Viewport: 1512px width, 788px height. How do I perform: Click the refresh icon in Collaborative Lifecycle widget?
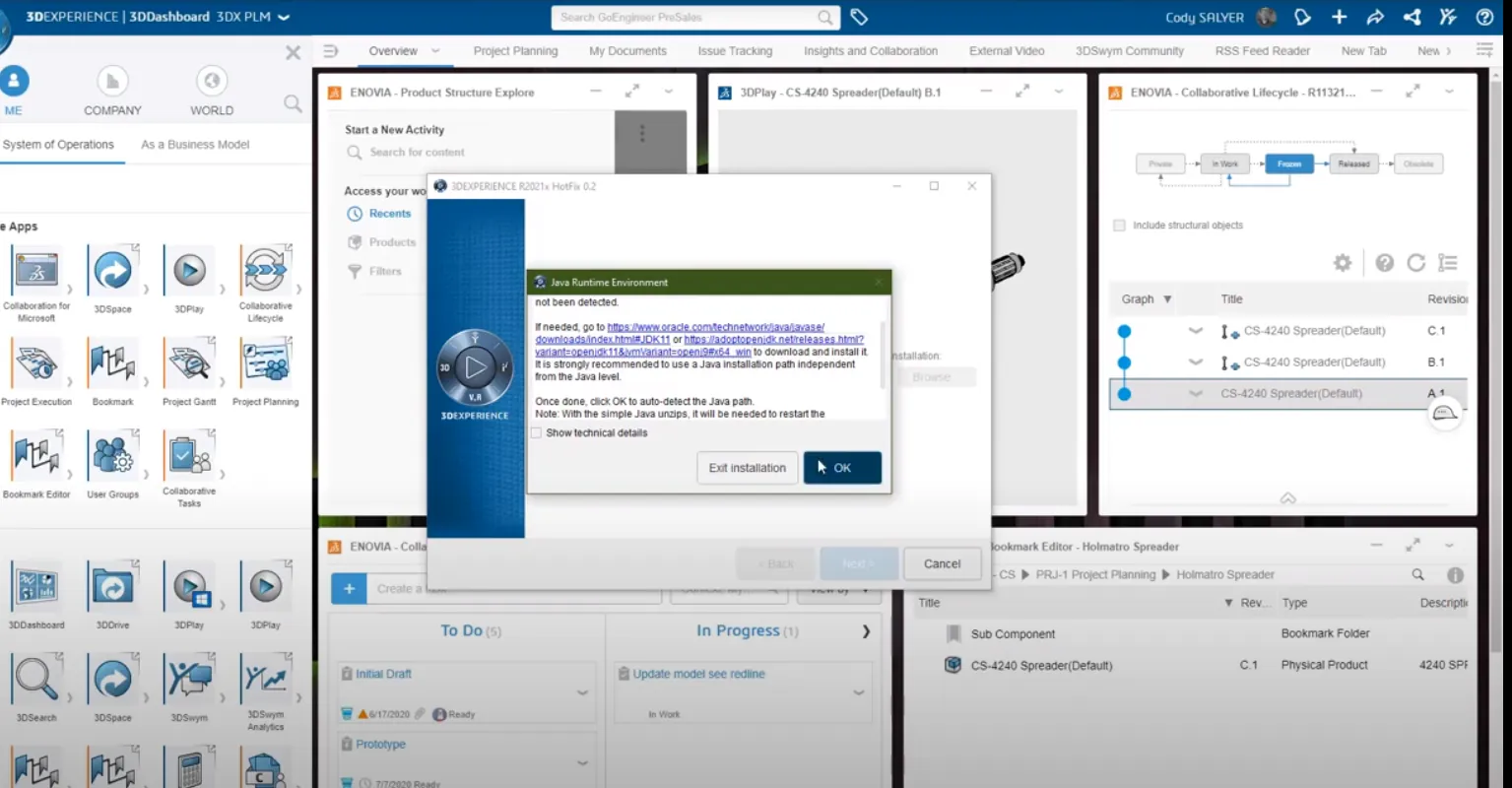[1416, 263]
